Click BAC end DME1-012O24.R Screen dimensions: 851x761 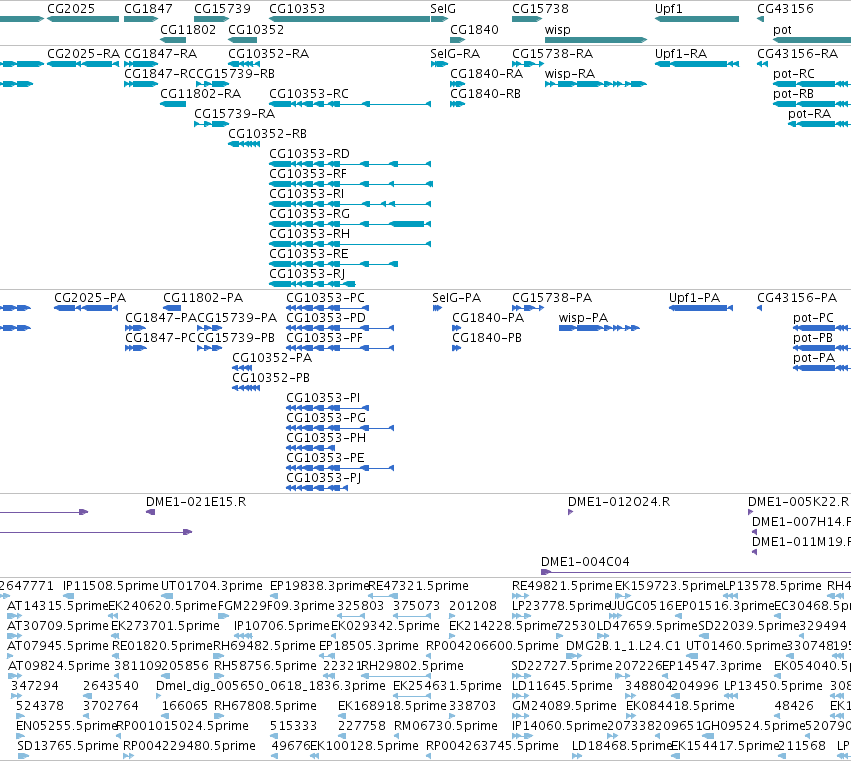[570, 512]
